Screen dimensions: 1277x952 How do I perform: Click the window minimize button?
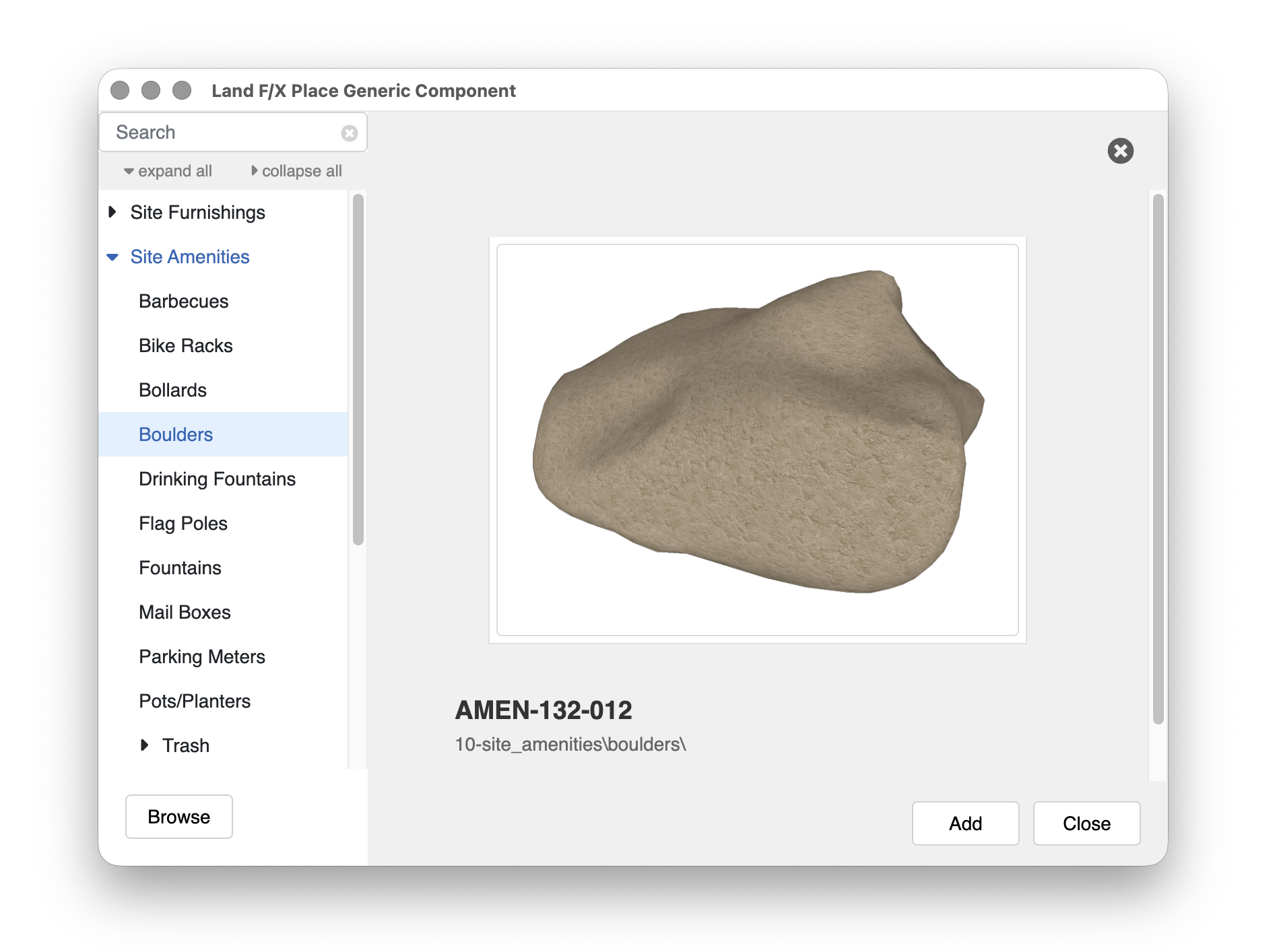tap(151, 90)
